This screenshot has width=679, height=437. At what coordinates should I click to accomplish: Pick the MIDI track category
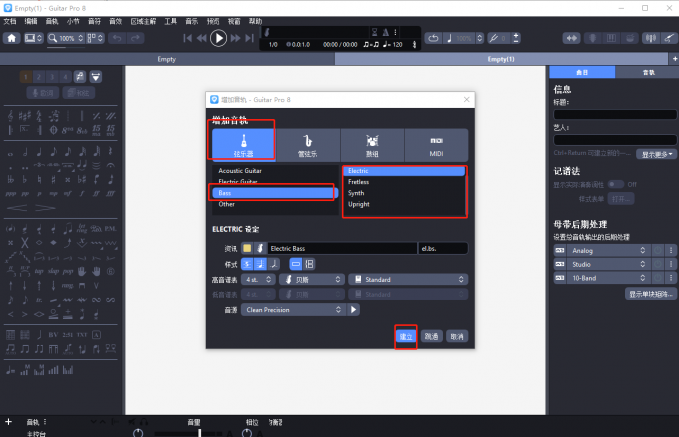[436, 143]
